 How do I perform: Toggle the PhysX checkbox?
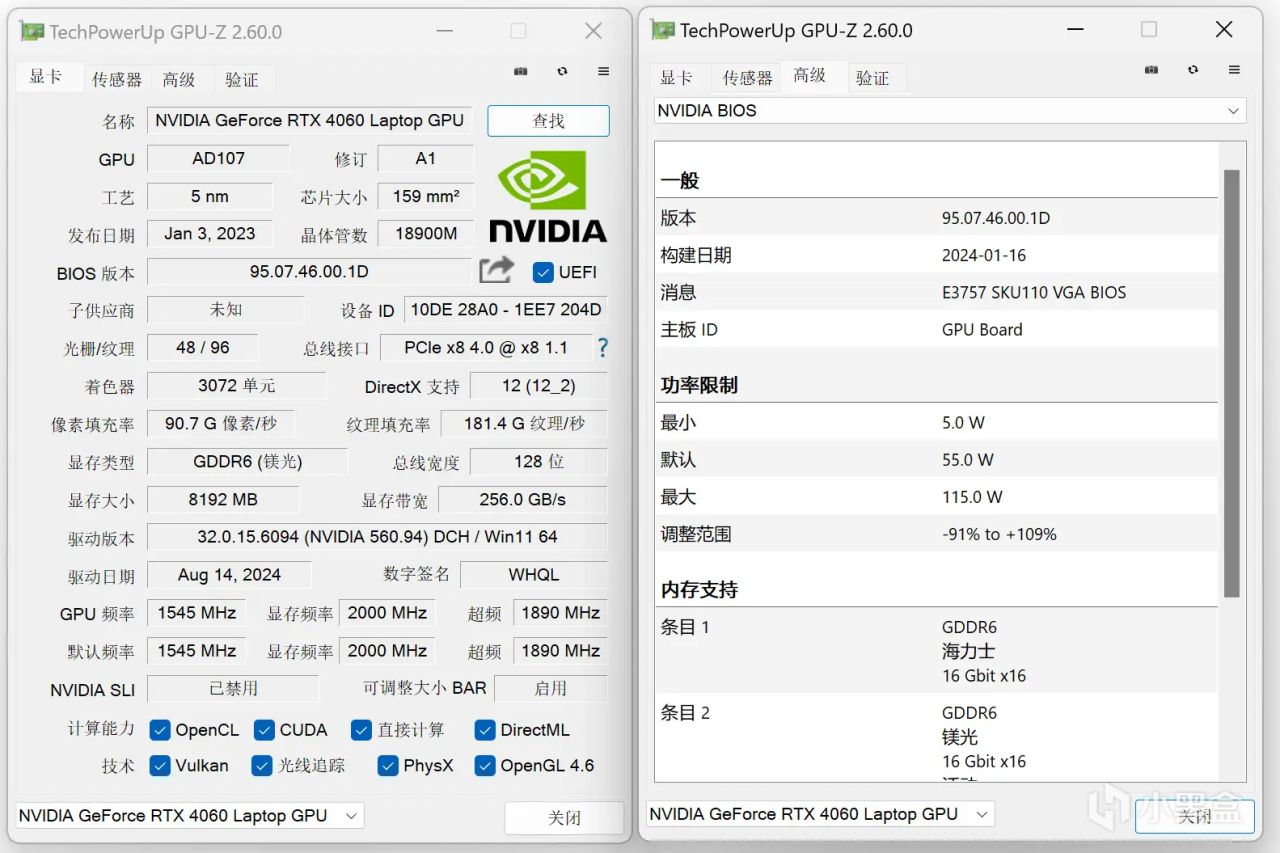tap(388, 766)
